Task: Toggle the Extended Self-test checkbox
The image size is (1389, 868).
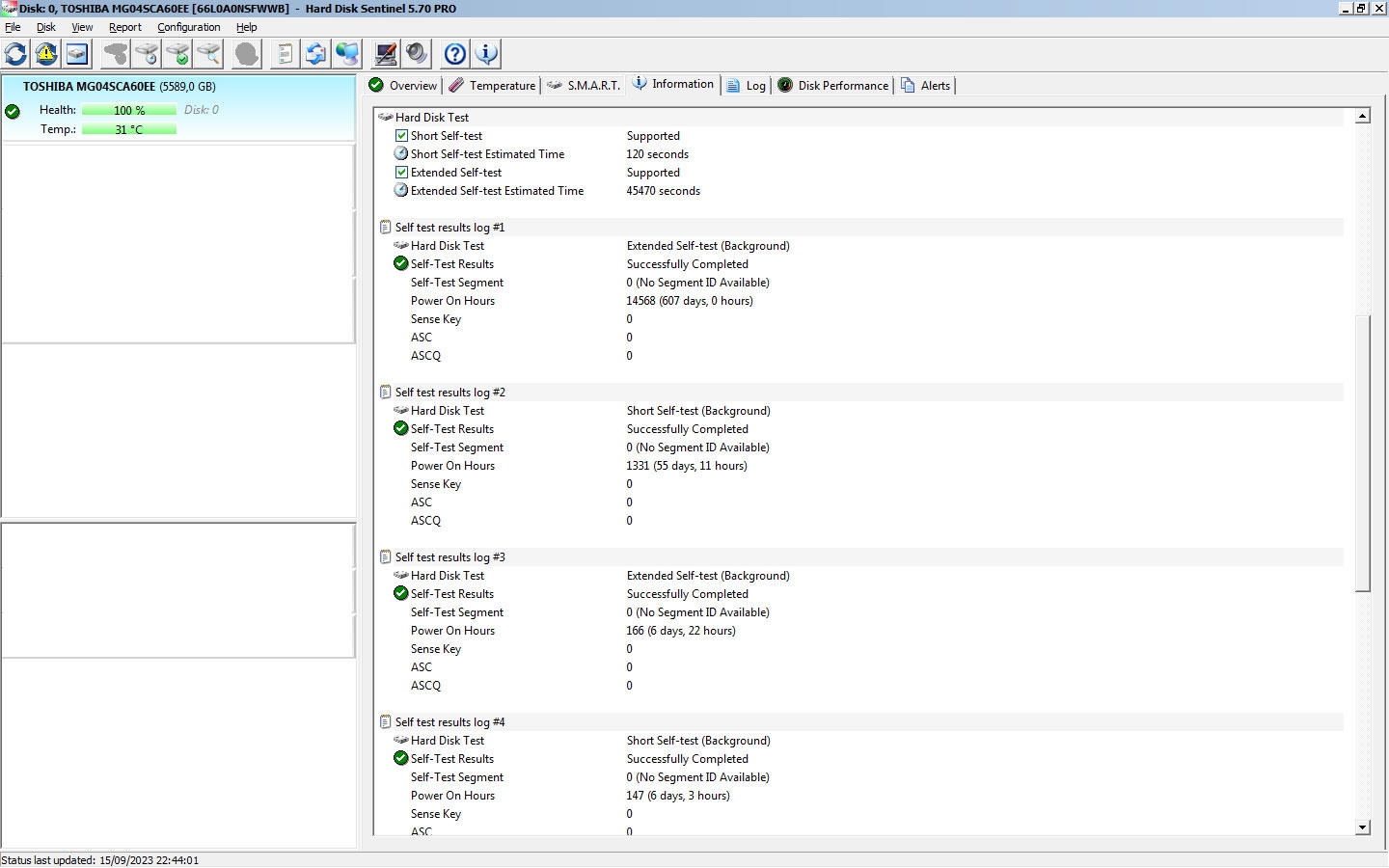Action: 401,173
